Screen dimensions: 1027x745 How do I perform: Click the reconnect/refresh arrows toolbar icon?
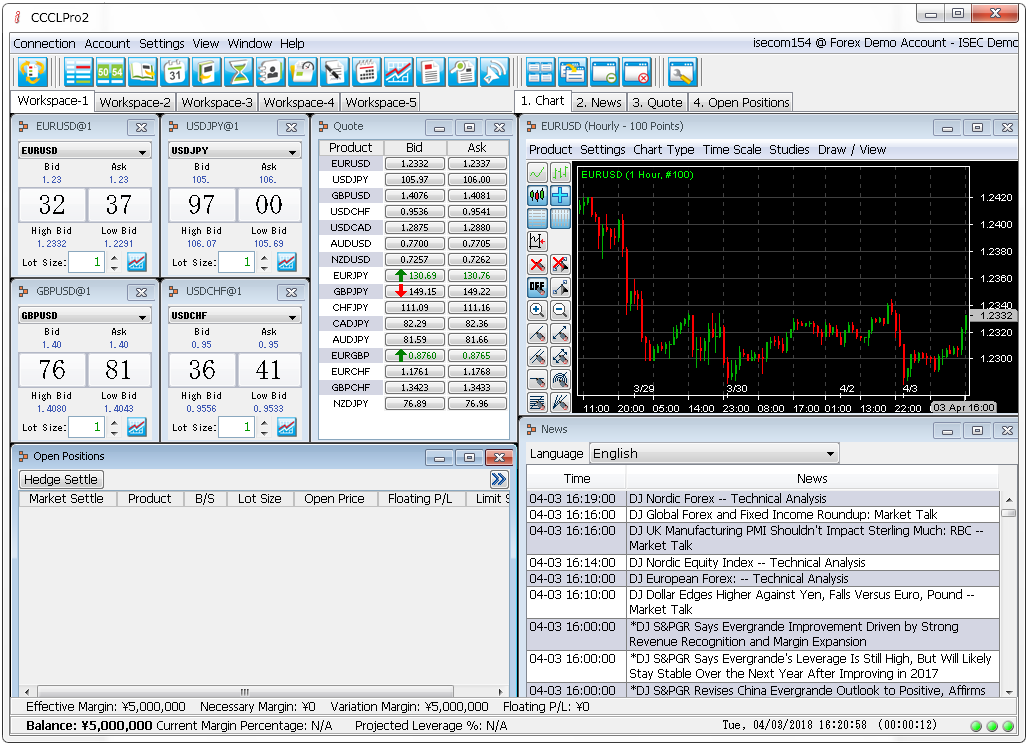pyautogui.click(x=32, y=72)
